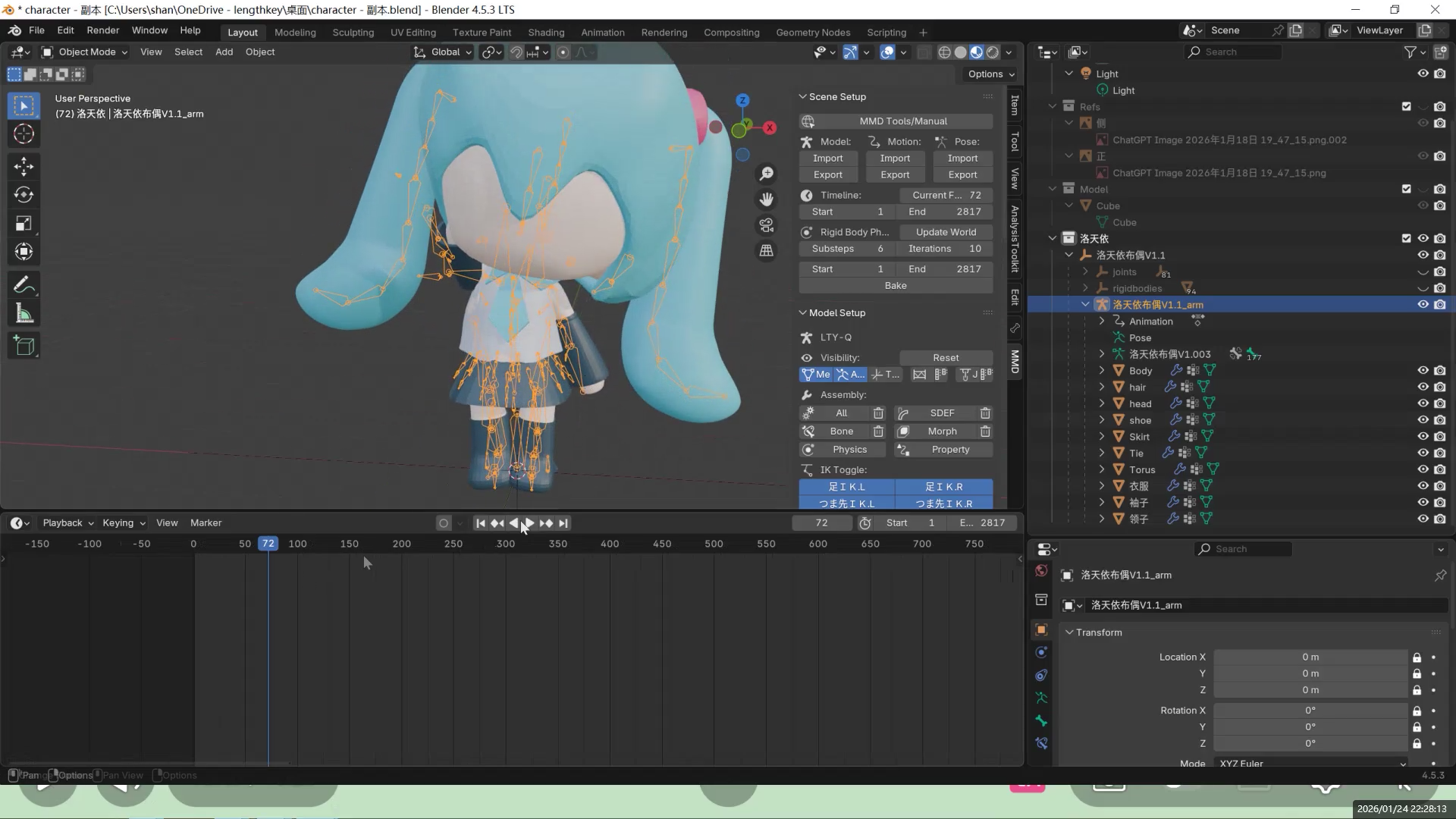The image size is (1456, 819).
Task: Hide the Body mesh in outliner
Action: point(1423,371)
